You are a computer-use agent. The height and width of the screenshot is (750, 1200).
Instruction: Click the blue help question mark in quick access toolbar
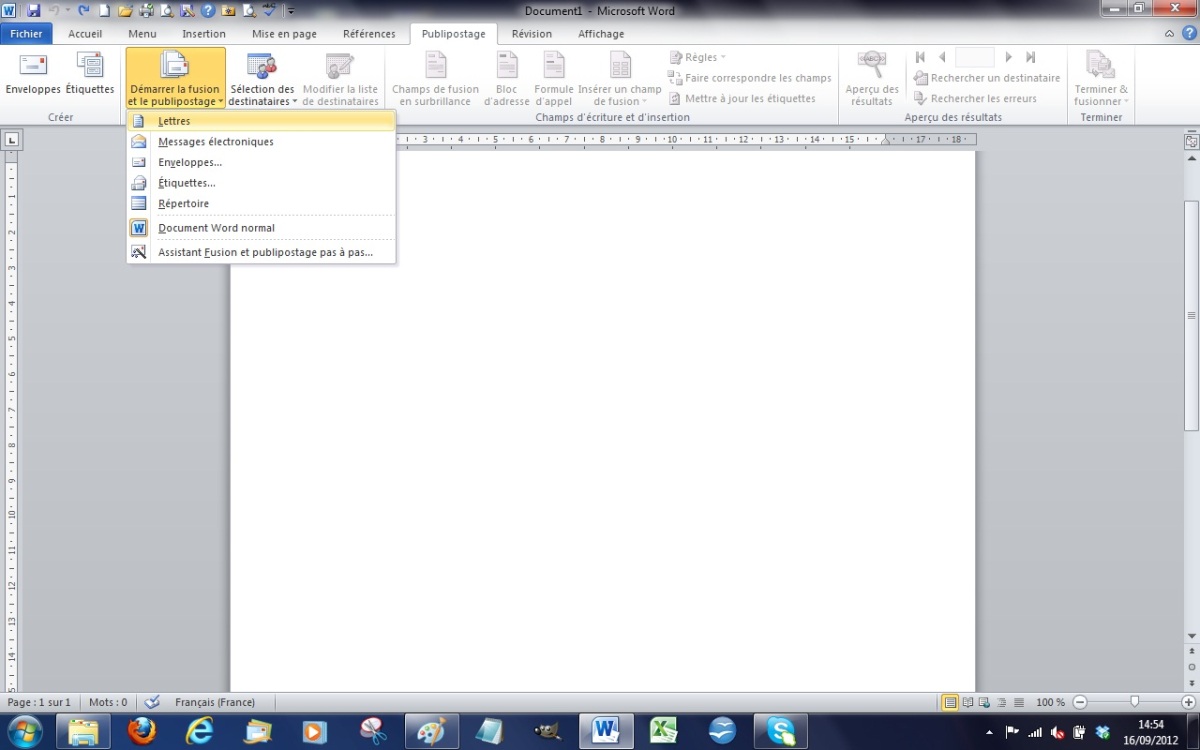208,11
